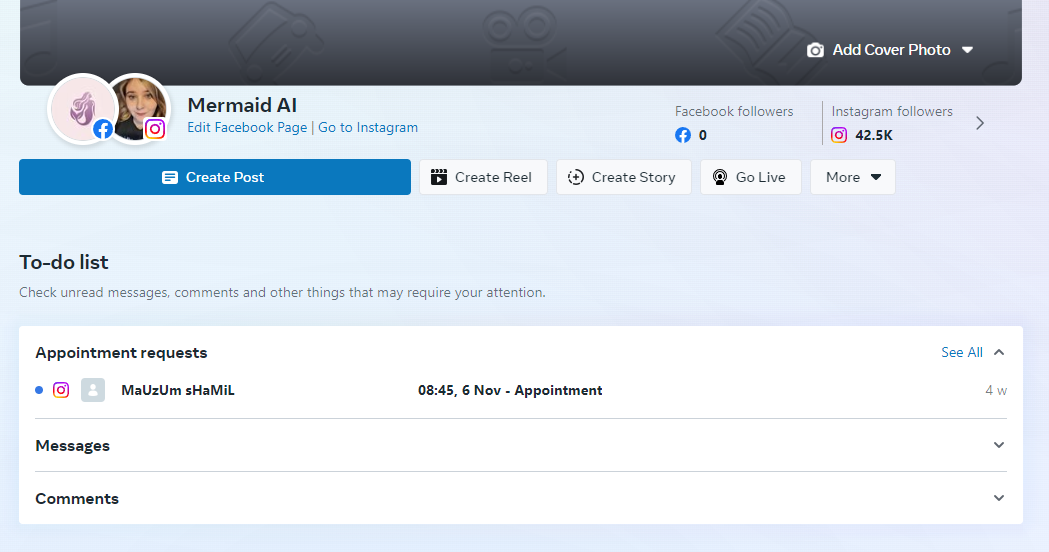Screen dimensions: 1049x552
Task: Click the Messages heading
Action: [x=72, y=446]
